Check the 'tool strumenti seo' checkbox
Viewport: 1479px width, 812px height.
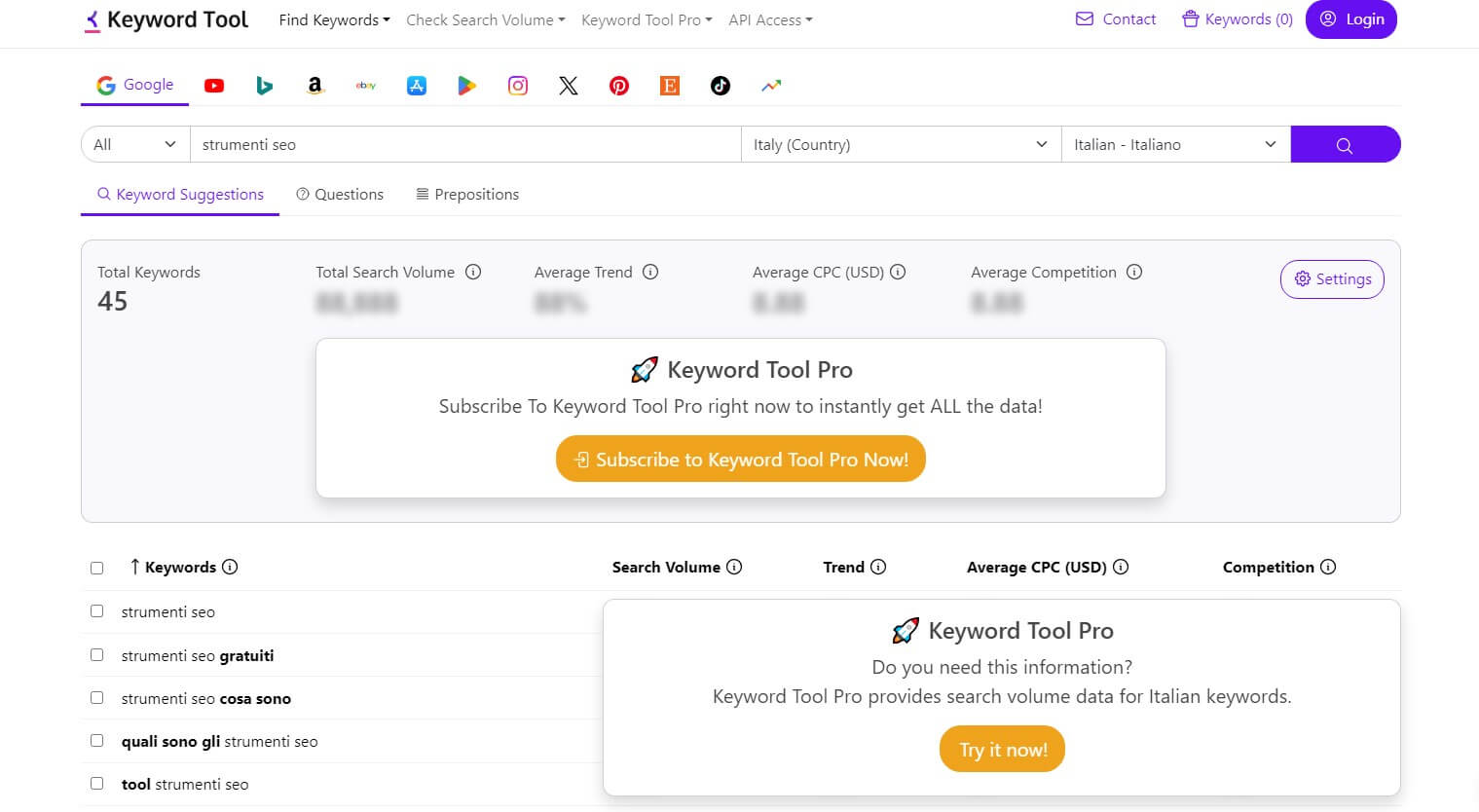[96, 784]
